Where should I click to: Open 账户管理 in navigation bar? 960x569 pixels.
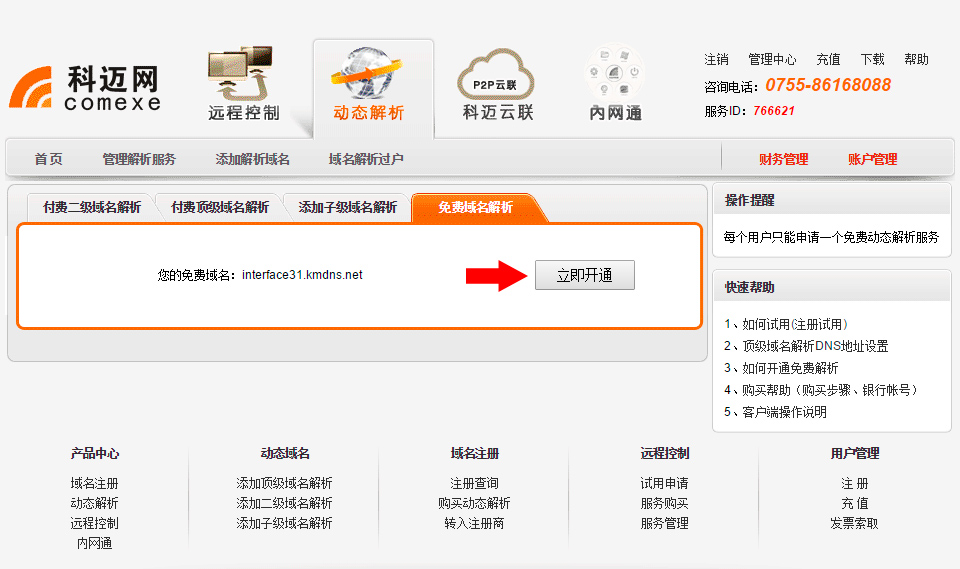point(872,159)
